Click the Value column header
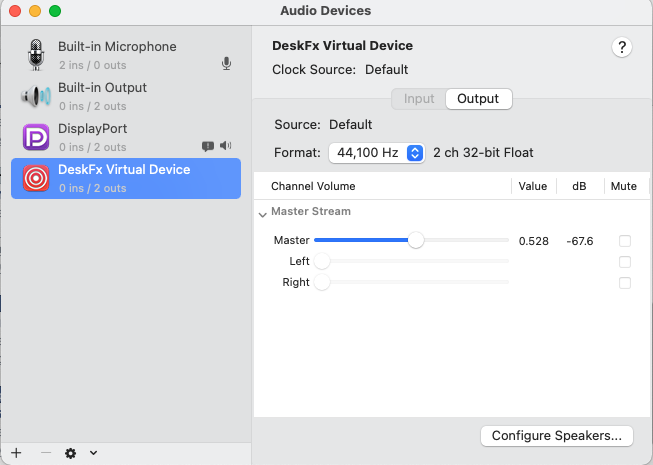The height and width of the screenshot is (465, 653). [533, 186]
